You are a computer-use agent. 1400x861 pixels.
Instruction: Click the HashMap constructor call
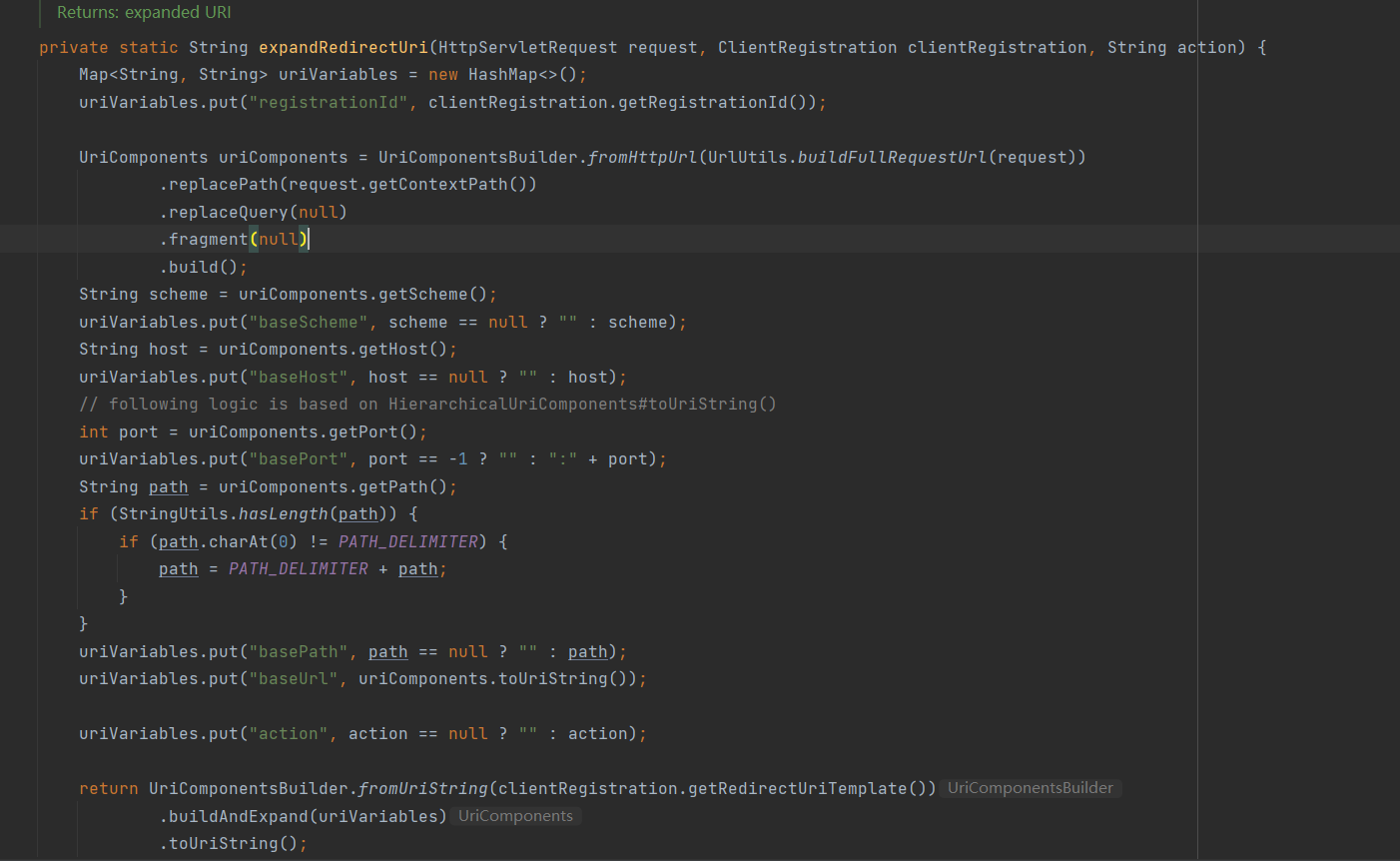click(502, 75)
